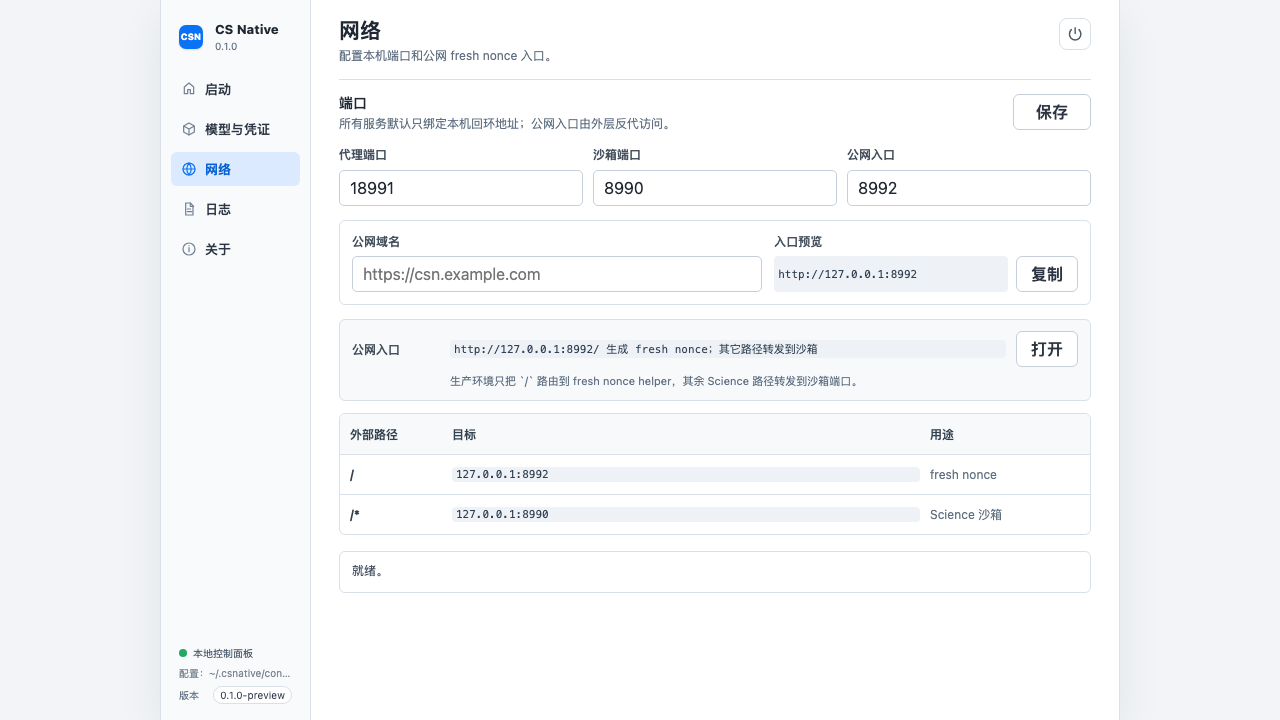Click the 公网入口 fresh nonce description code
Viewport: 1280px width, 720px height.
pyautogui.click(x=728, y=349)
